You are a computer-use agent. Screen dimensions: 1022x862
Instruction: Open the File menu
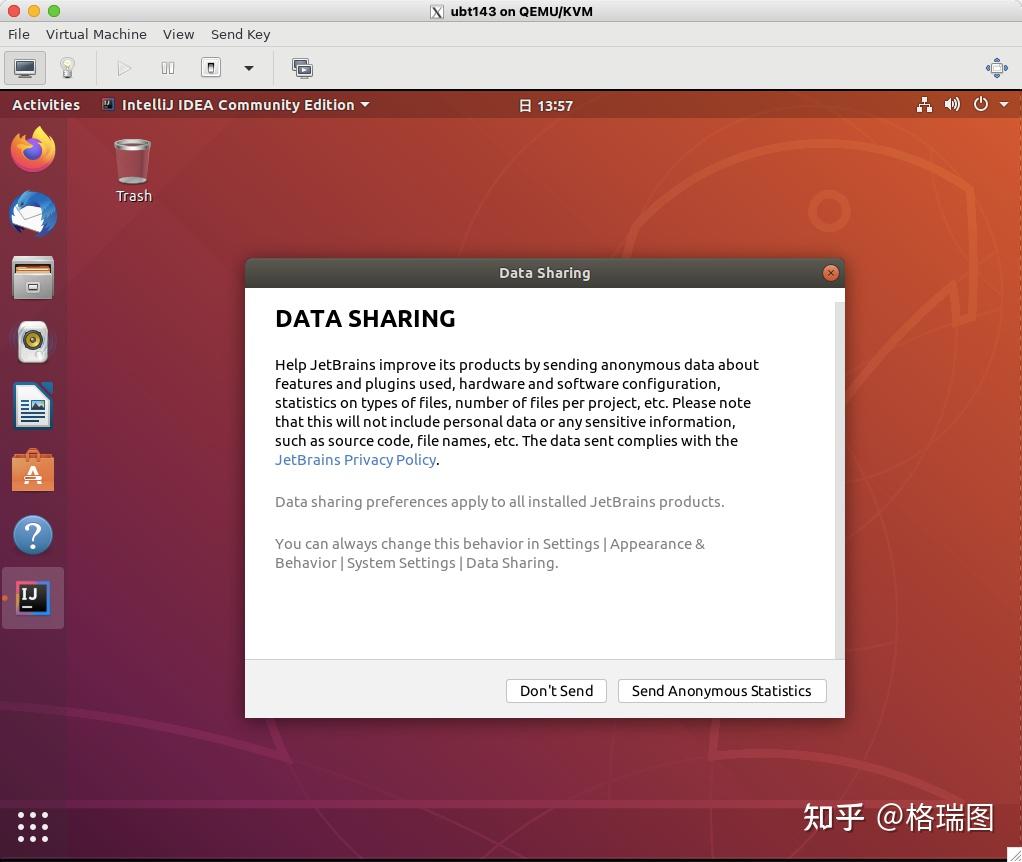click(x=18, y=34)
